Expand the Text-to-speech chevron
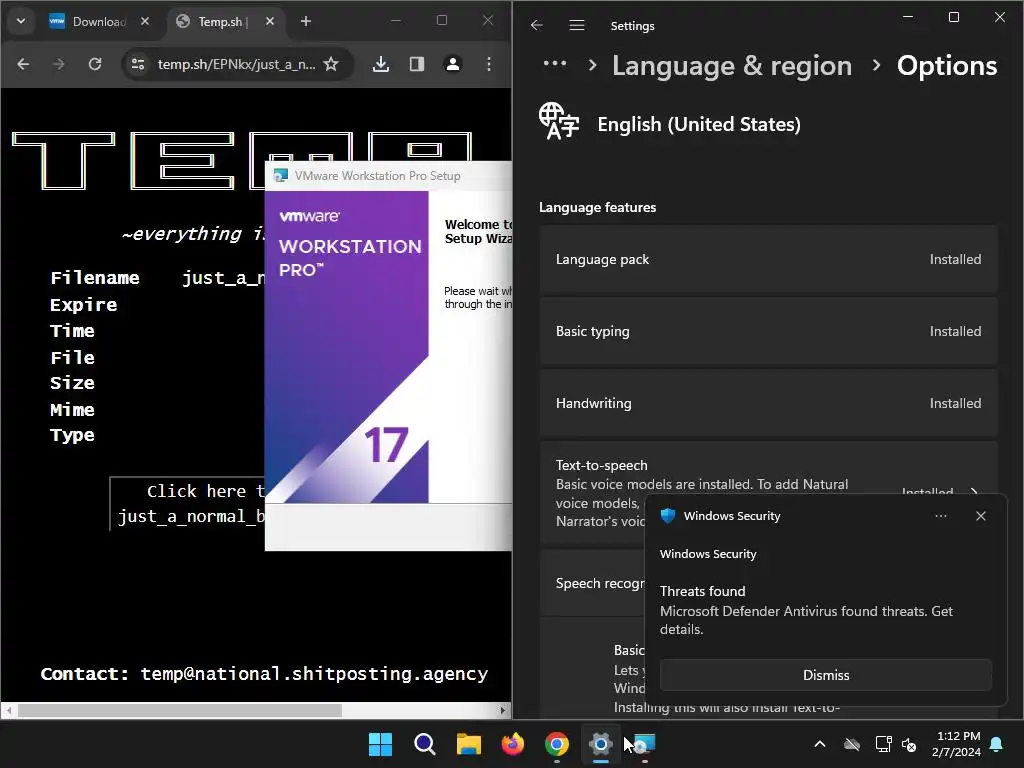The height and width of the screenshot is (768, 1024). (974, 491)
